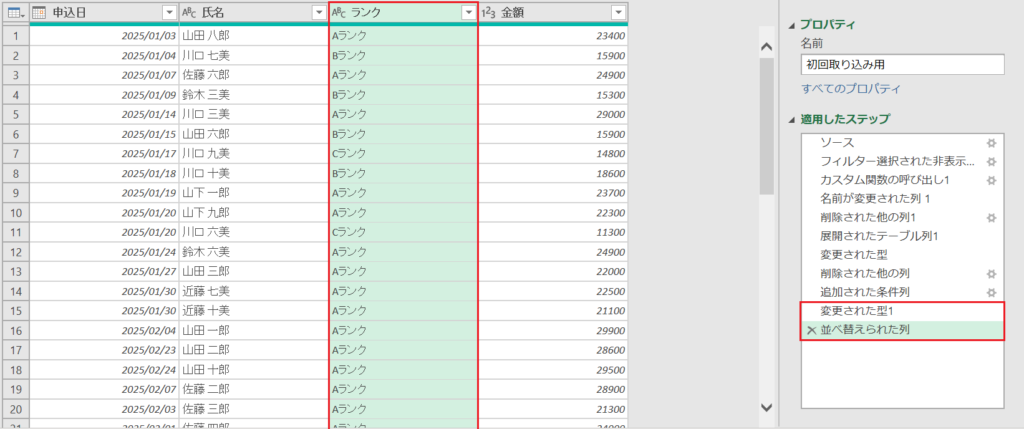
Task: Click the ABC type icon of ランク column
Action: click(339, 13)
